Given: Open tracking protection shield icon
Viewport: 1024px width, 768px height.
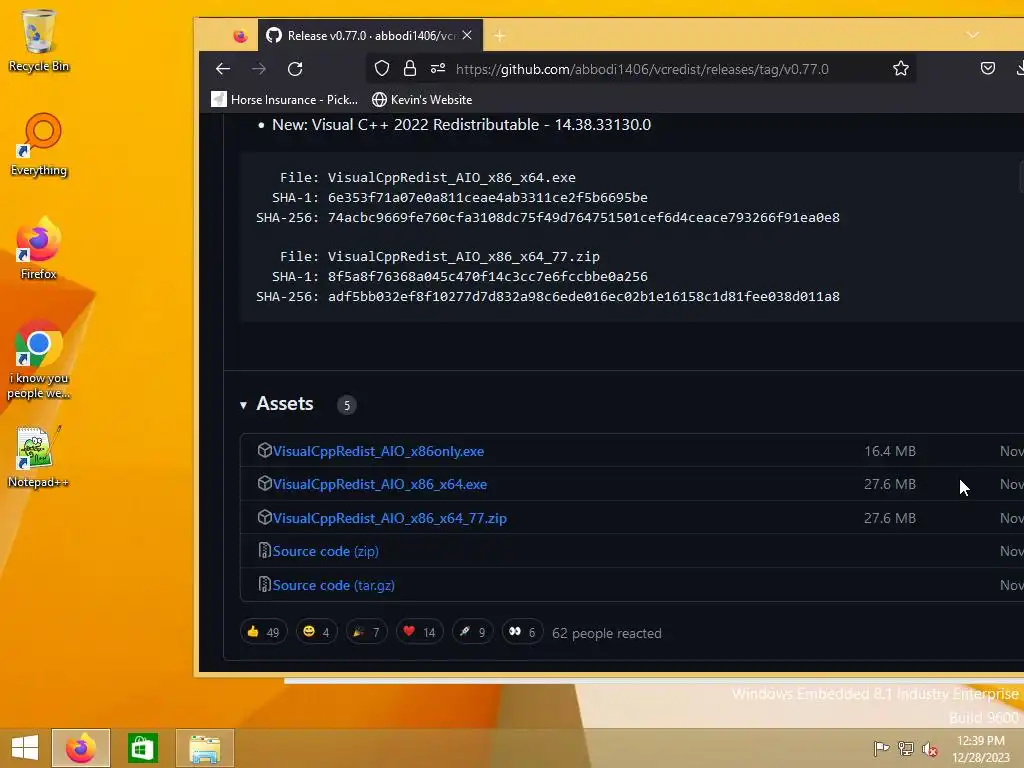Looking at the screenshot, I should coord(382,69).
